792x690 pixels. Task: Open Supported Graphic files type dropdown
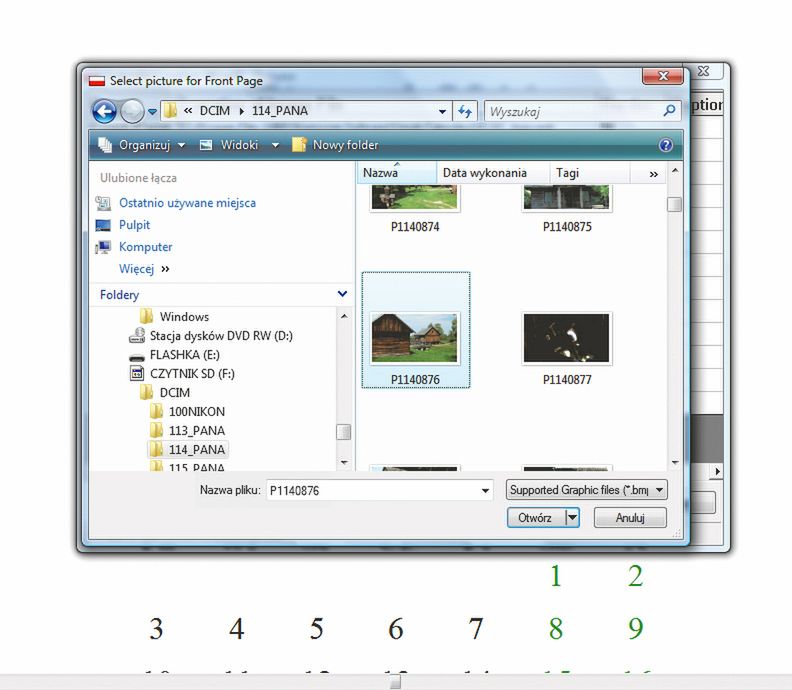(x=586, y=490)
